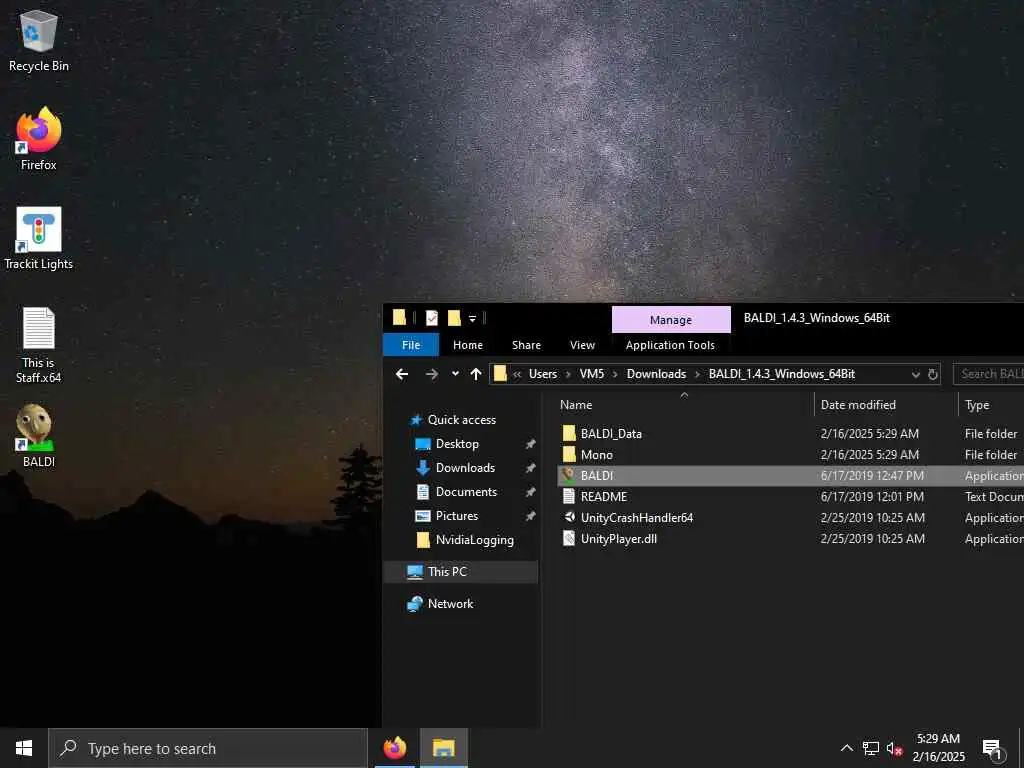1024x768 pixels.
Task: Select the BALDI desktop shortcut icon
Action: tap(39, 436)
